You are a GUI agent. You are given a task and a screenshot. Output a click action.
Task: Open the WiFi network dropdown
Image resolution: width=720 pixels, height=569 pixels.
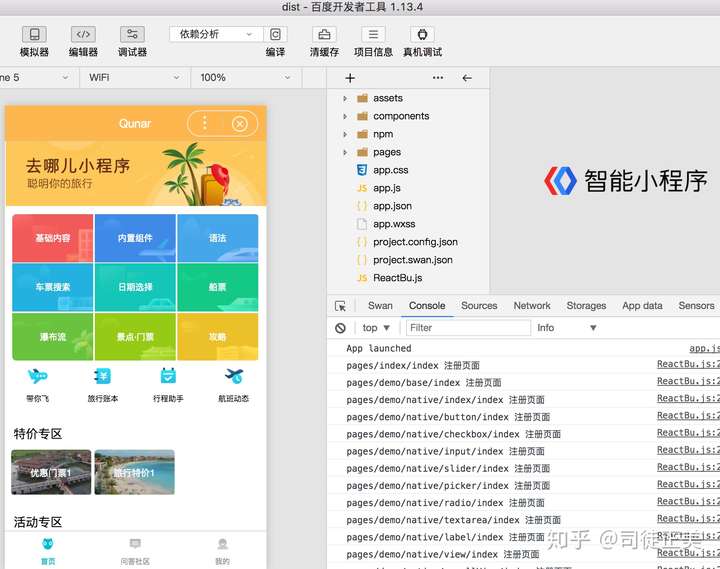pyautogui.click(x=135, y=78)
